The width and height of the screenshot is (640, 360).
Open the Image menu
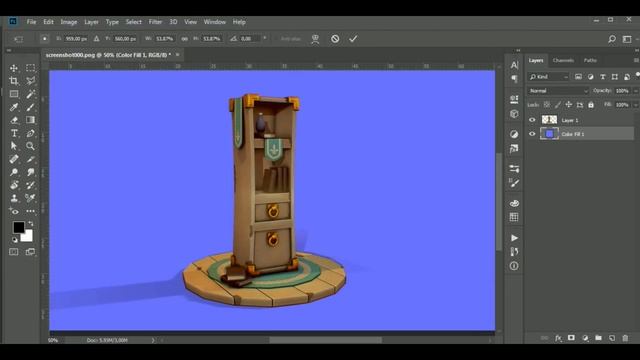[x=69, y=22]
